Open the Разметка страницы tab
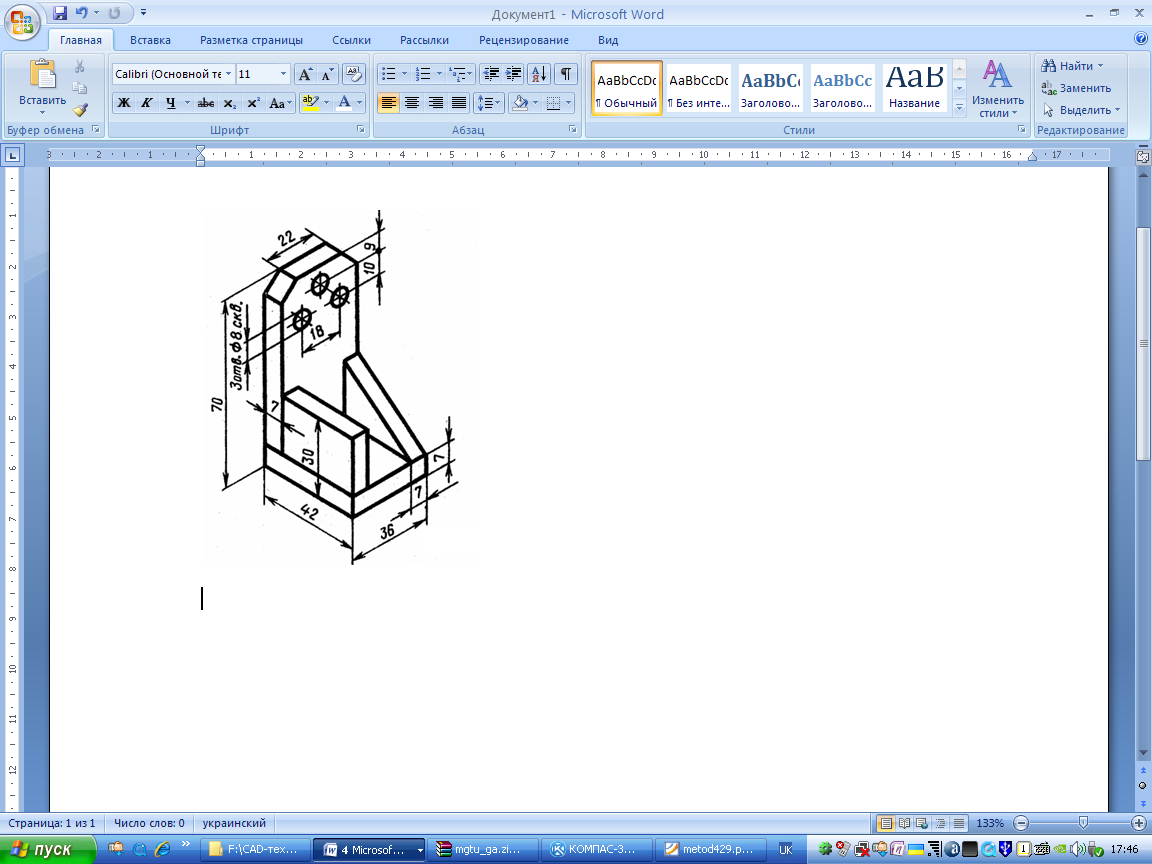 pos(251,40)
